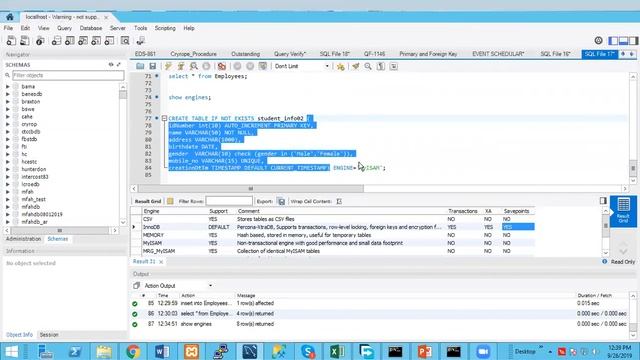The height and width of the screenshot is (360, 640).
Task: Toggle the bottom output panel visibility
Action: 623,40
